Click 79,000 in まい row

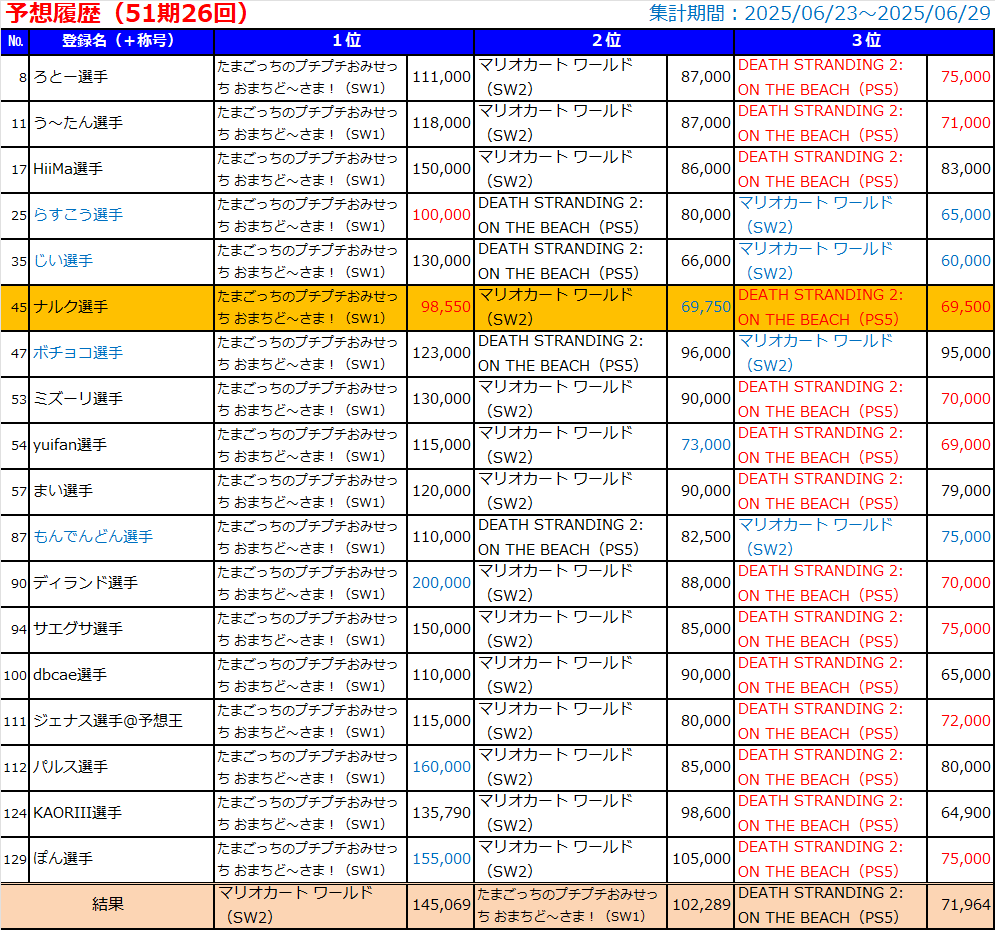point(966,491)
